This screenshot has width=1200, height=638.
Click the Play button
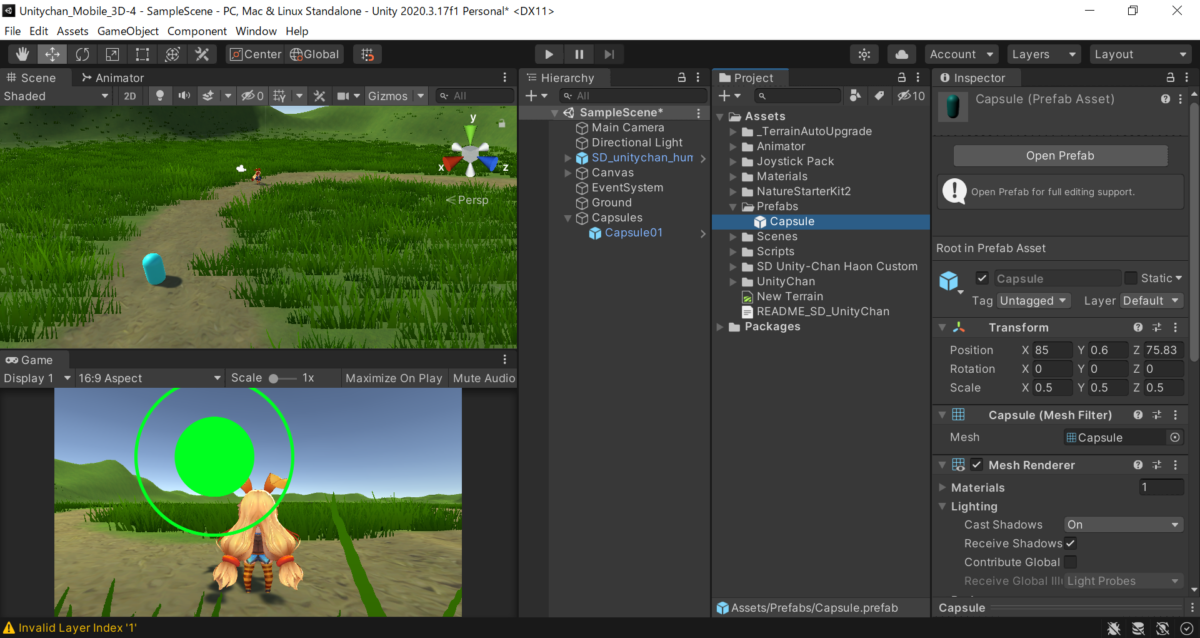(549, 54)
